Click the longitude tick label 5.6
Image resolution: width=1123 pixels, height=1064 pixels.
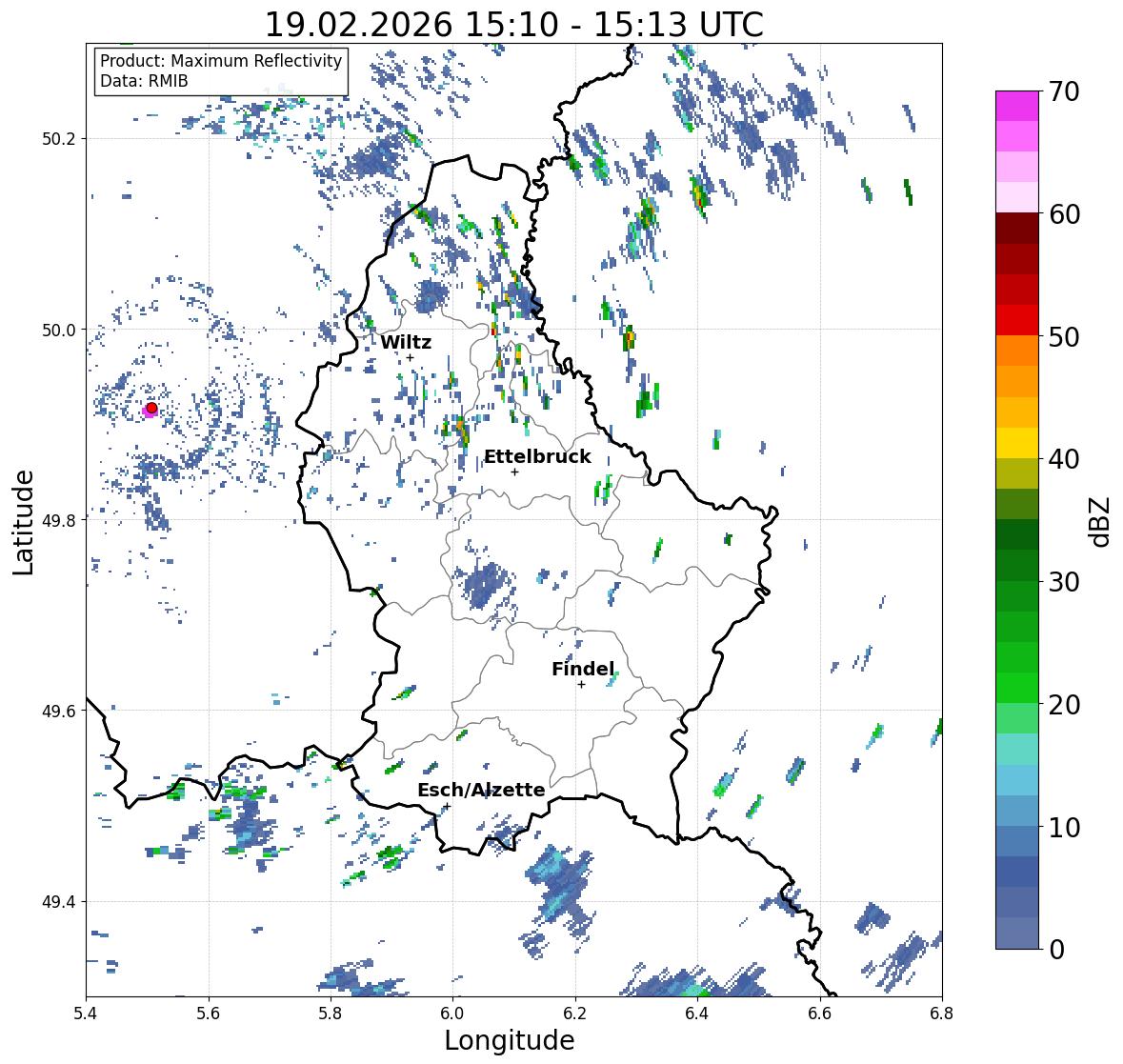tap(209, 1013)
